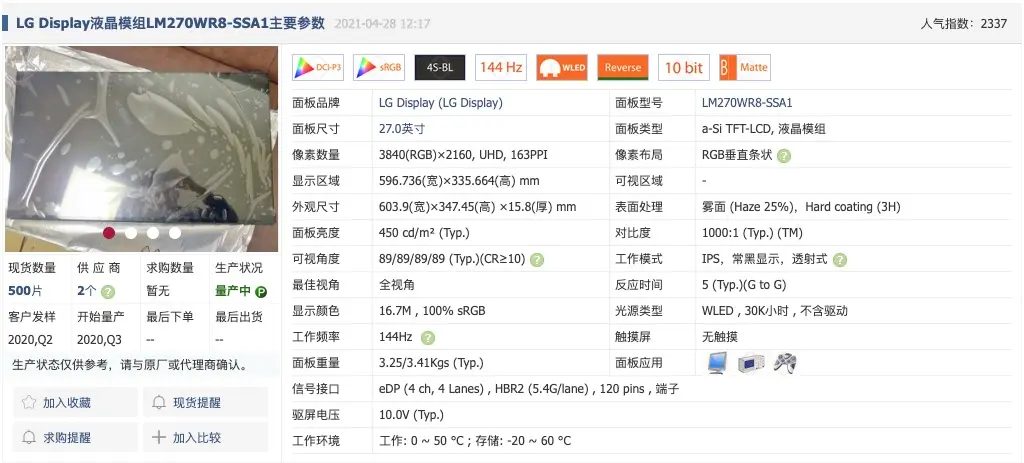
Task: Click the 10 bit badge
Action: tap(684, 67)
